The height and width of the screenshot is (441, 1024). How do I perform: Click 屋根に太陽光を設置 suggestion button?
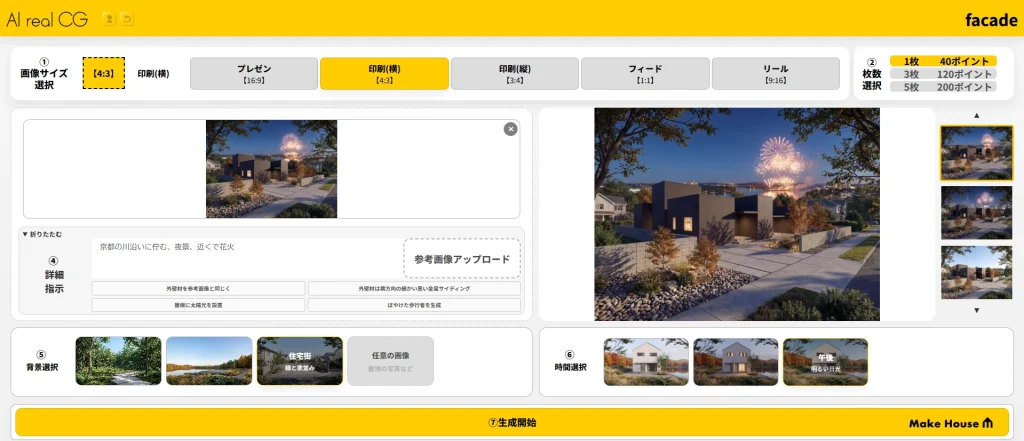pyautogui.click(x=198, y=304)
